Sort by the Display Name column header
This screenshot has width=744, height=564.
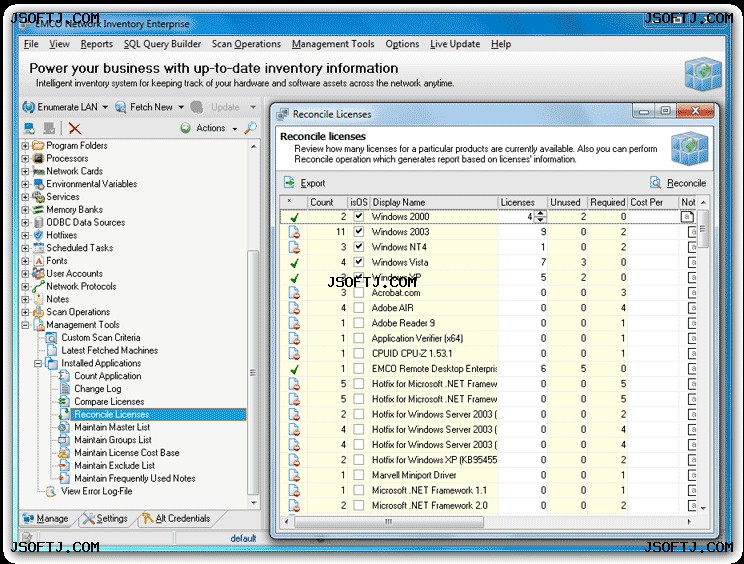click(x=434, y=203)
